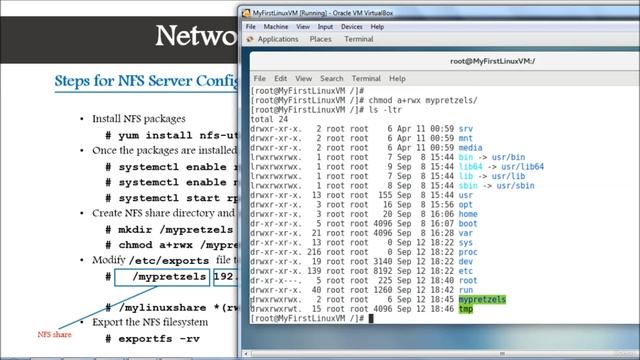Click the '/mylinuxshare *(rw' slide line
Image resolution: width=640 pixels, height=360 pixels.
[x=178, y=308]
